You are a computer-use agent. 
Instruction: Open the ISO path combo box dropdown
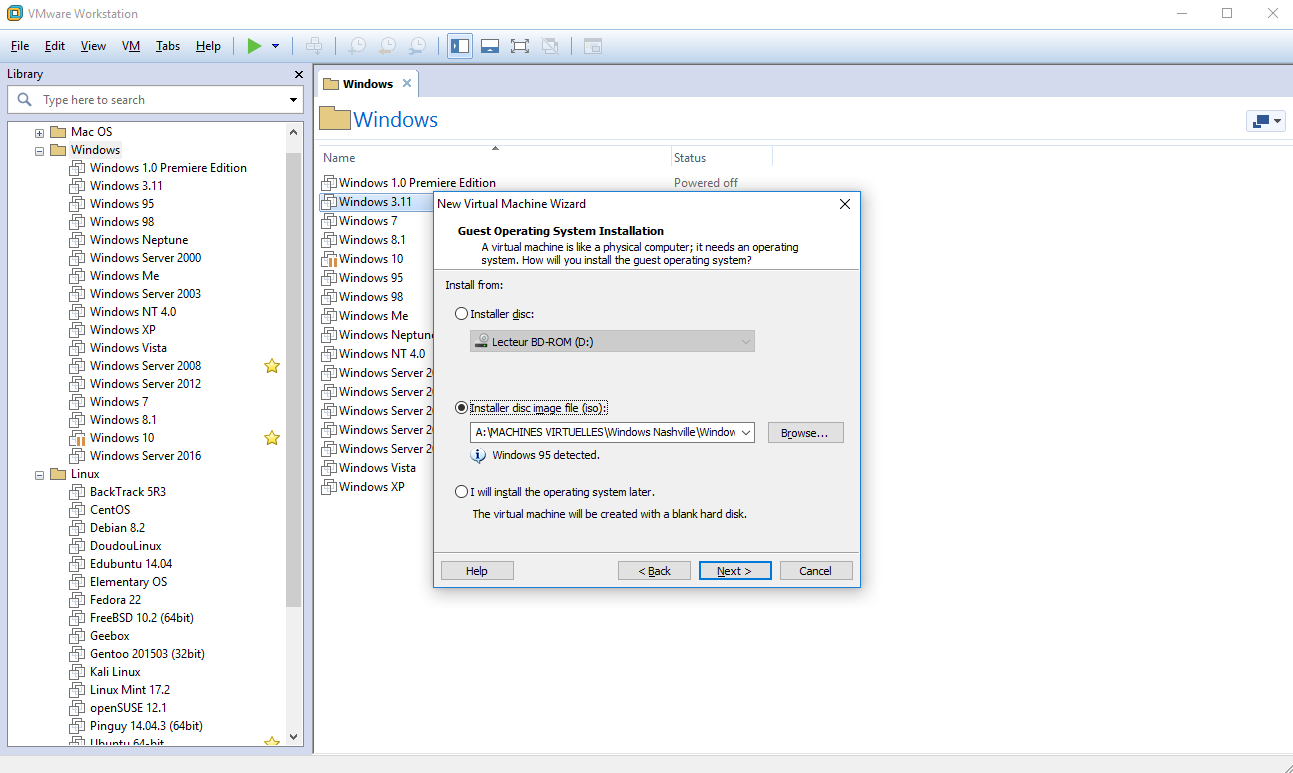[x=745, y=433]
